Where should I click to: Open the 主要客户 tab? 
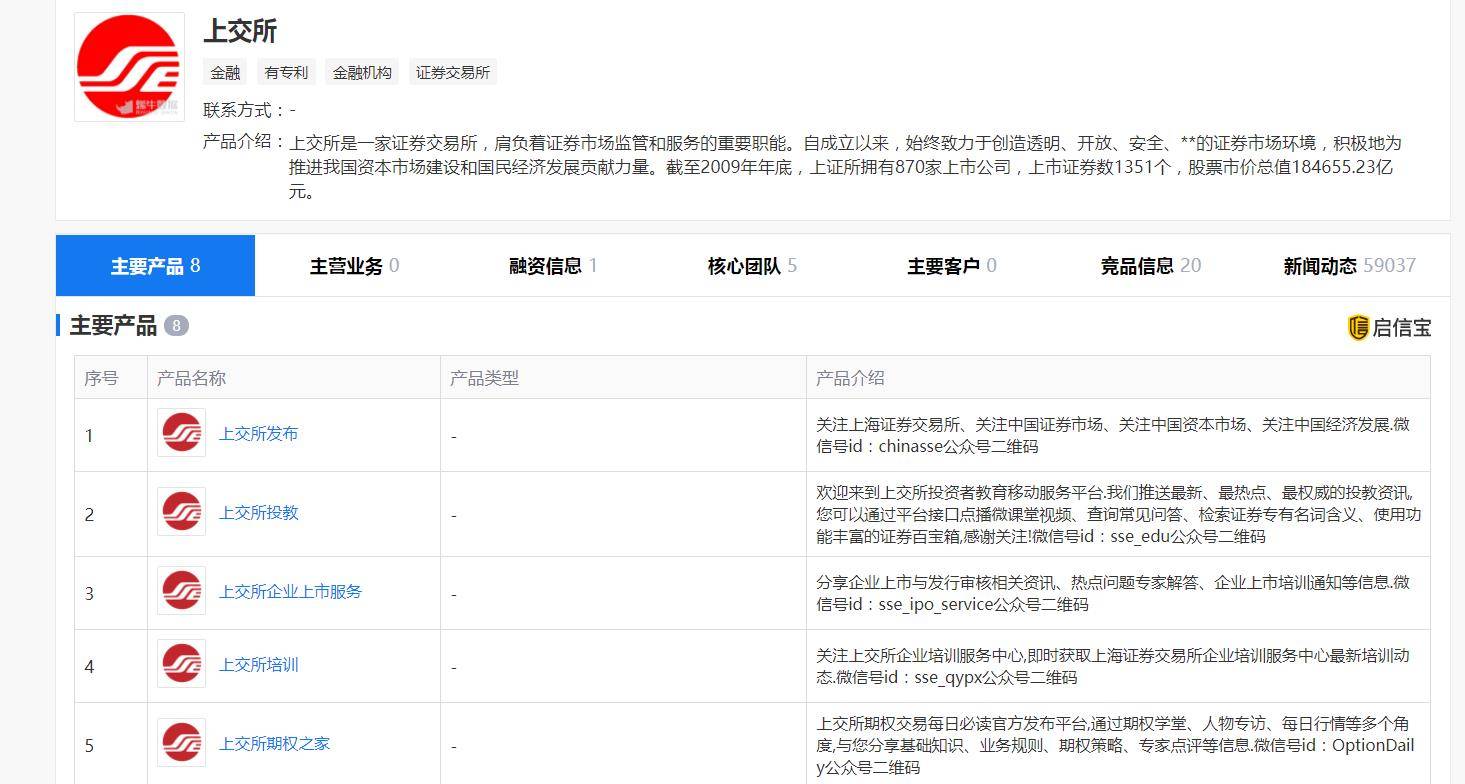point(951,266)
